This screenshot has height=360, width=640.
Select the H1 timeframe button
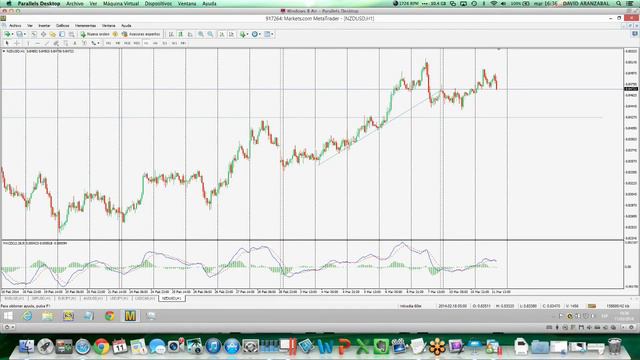146,43
